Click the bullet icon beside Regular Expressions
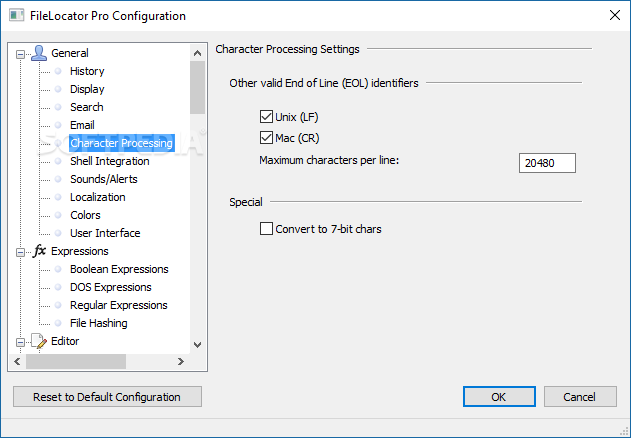631x438 pixels. click(x=58, y=305)
